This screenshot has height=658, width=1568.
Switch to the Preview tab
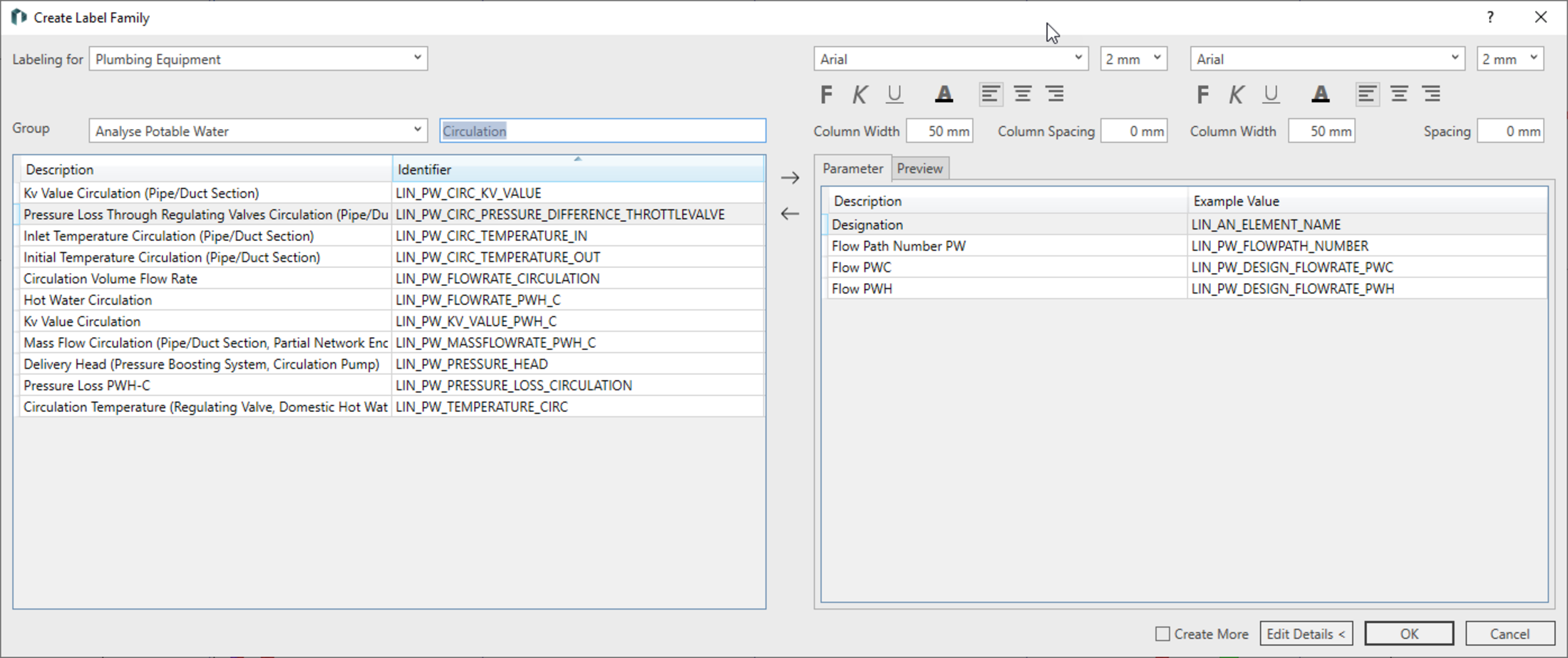(919, 169)
